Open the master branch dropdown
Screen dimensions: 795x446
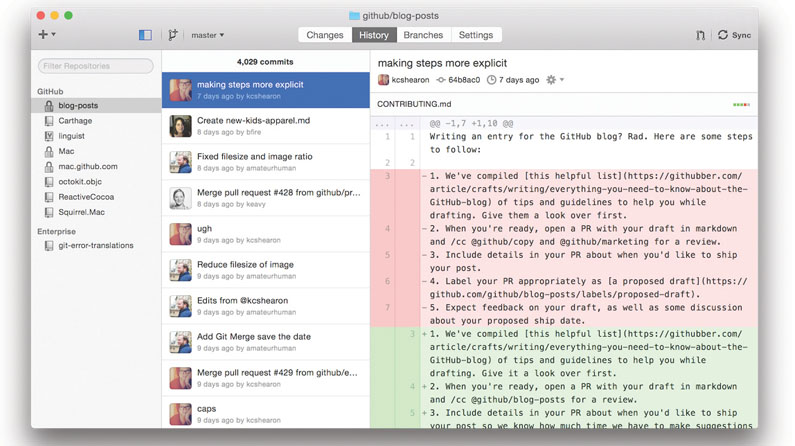(207, 35)
